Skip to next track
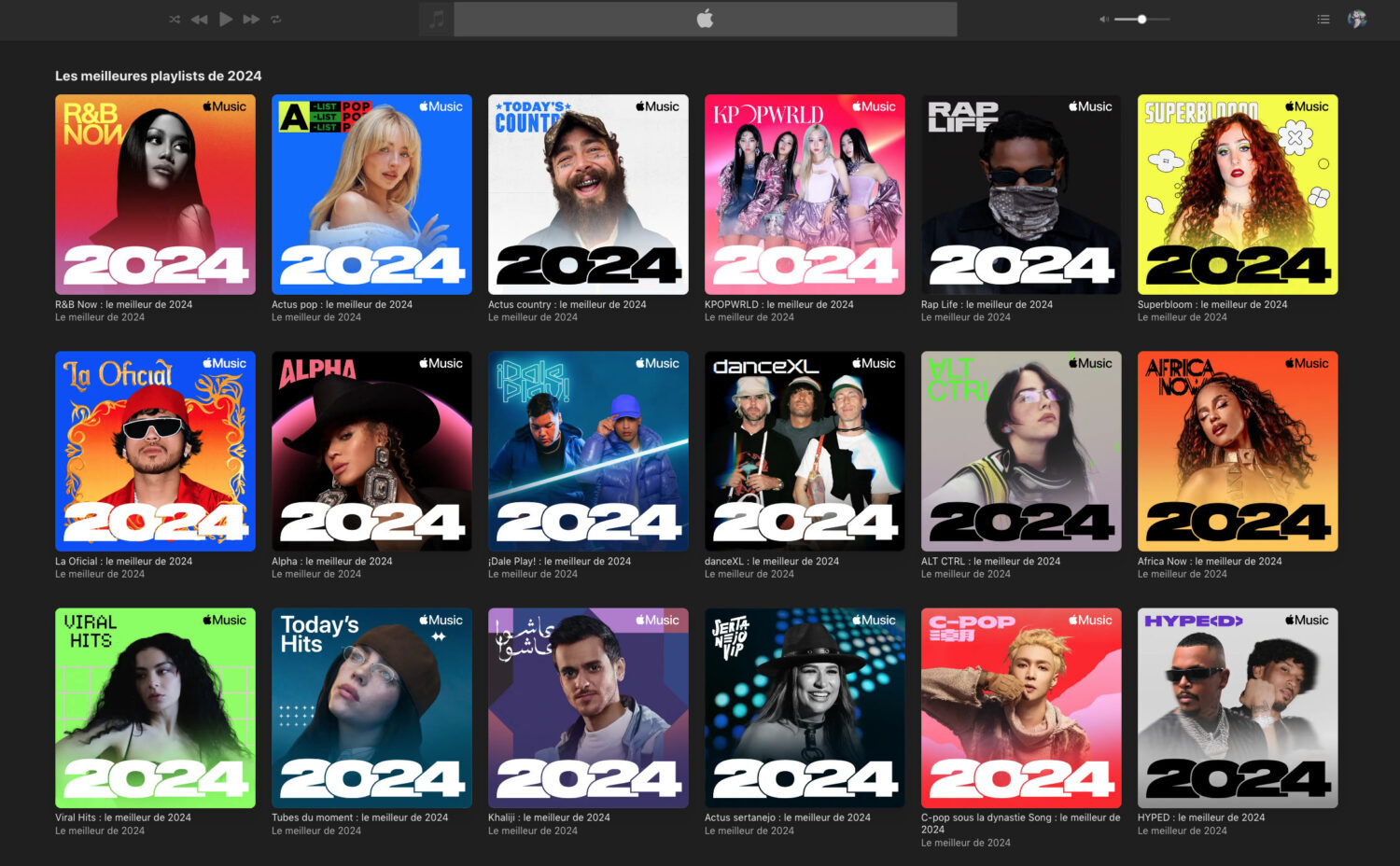 point(251,20)
